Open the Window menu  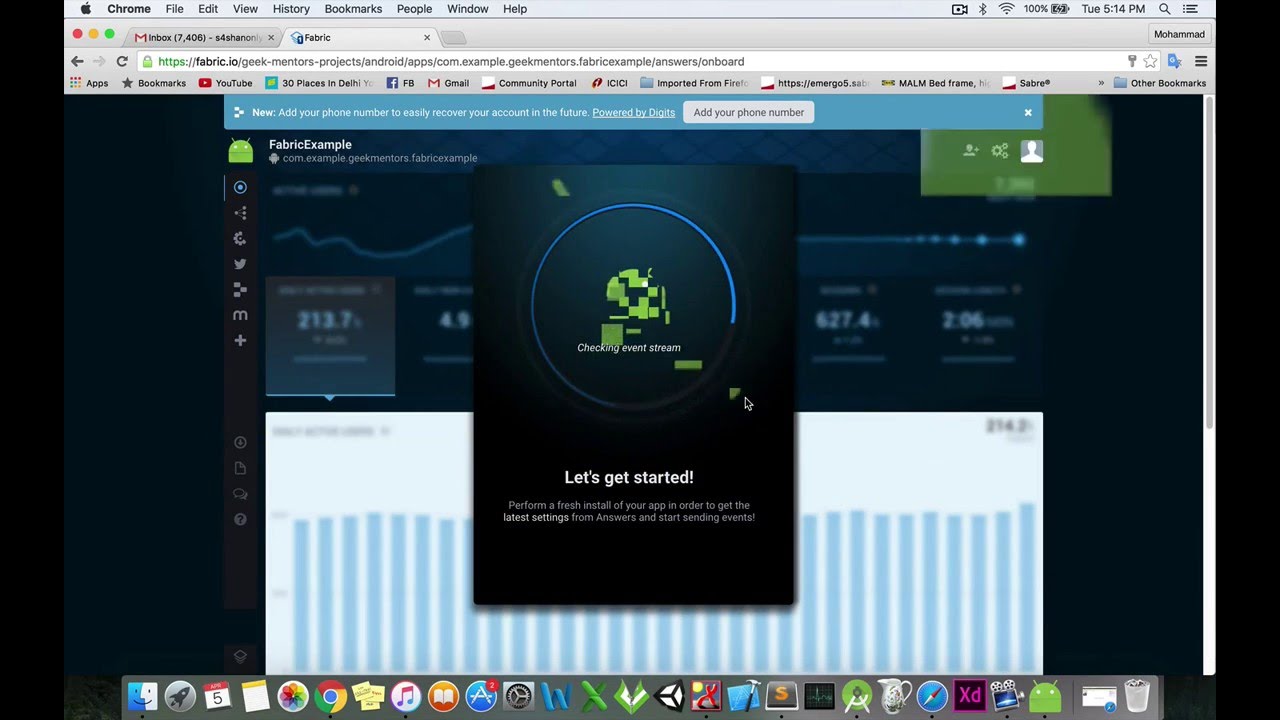[467, 9]
